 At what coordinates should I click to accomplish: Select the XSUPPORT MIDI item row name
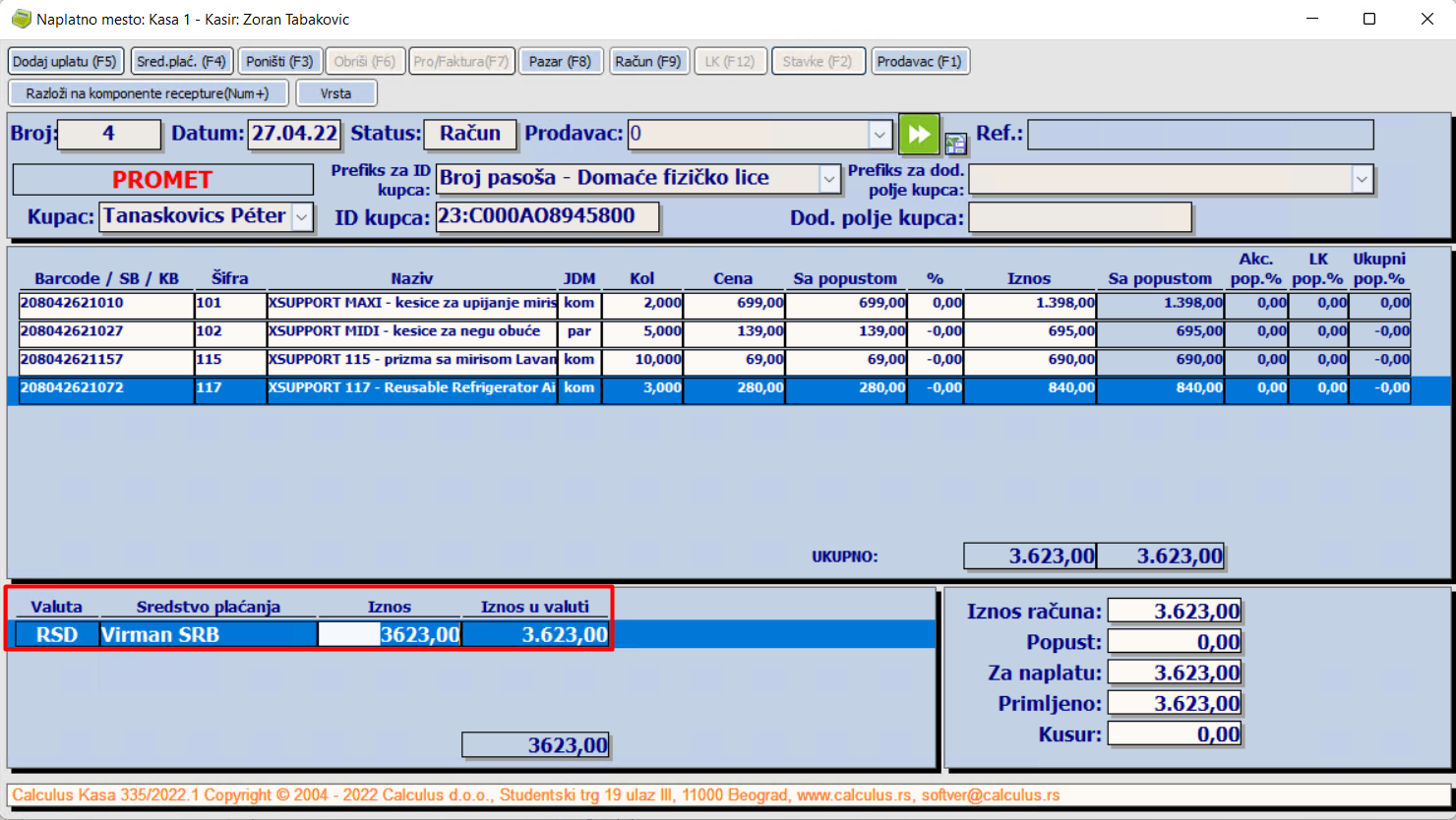point(412,332)
